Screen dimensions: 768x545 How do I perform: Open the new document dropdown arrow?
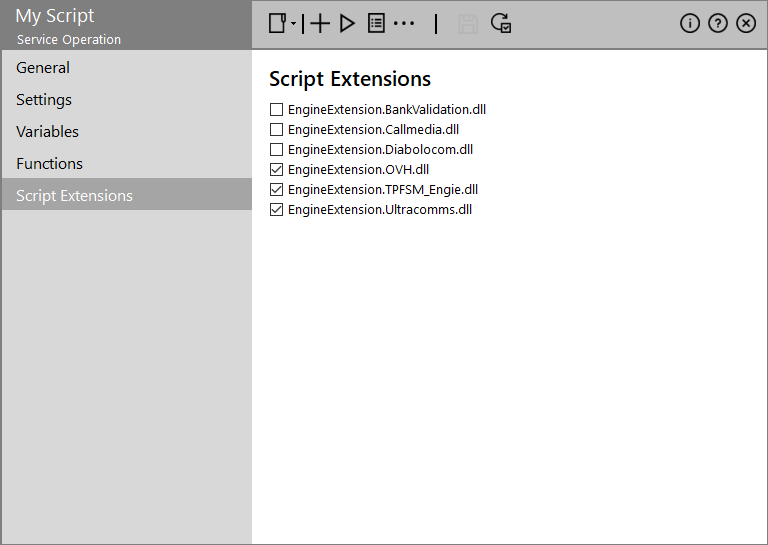tap(293, 23)
